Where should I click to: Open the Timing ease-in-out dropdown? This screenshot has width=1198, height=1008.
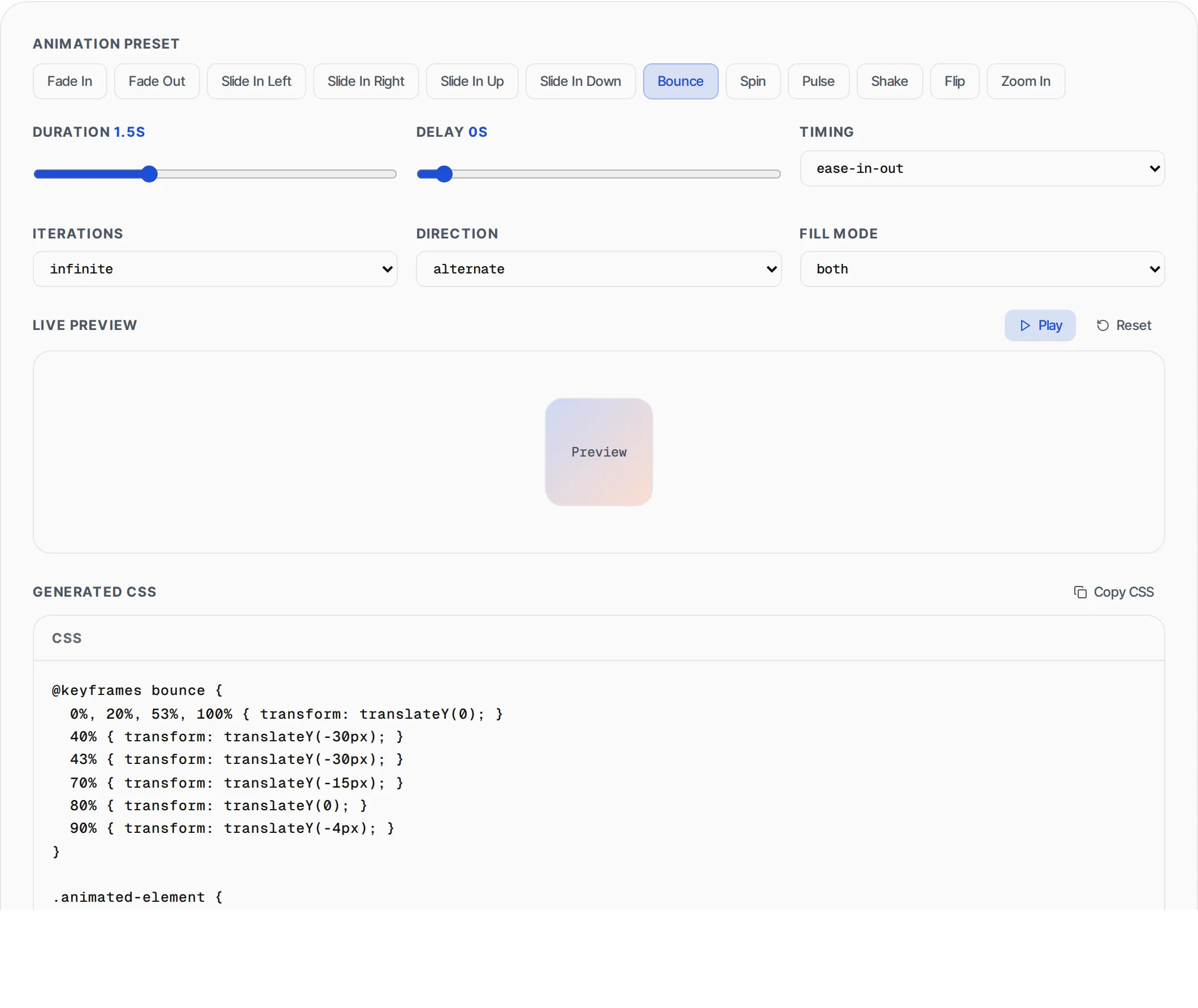tap(982, 168)
